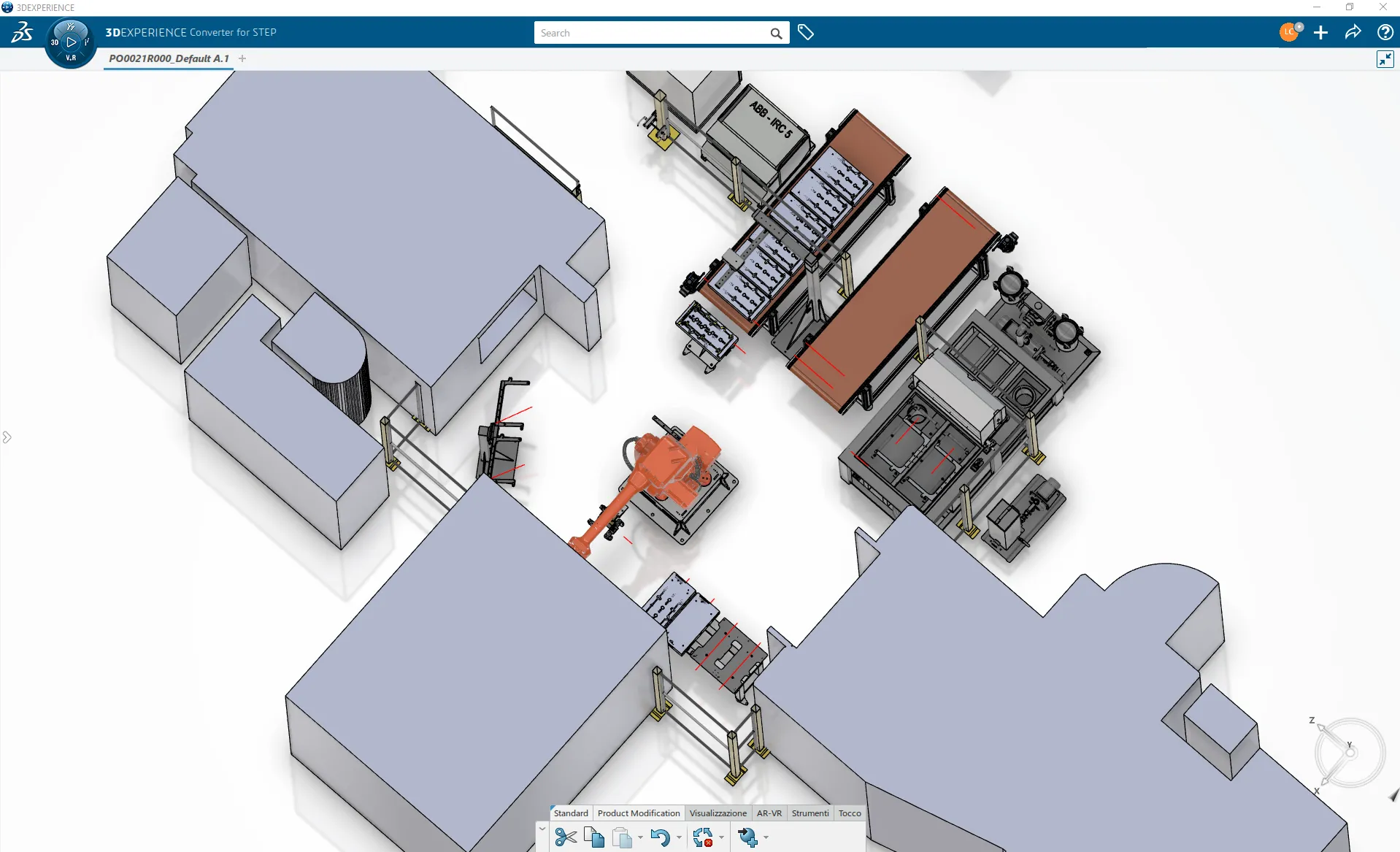Screen dimensions: 1400x852
Task: Open the Help question mark icon
Action: tap(1385, 32)
